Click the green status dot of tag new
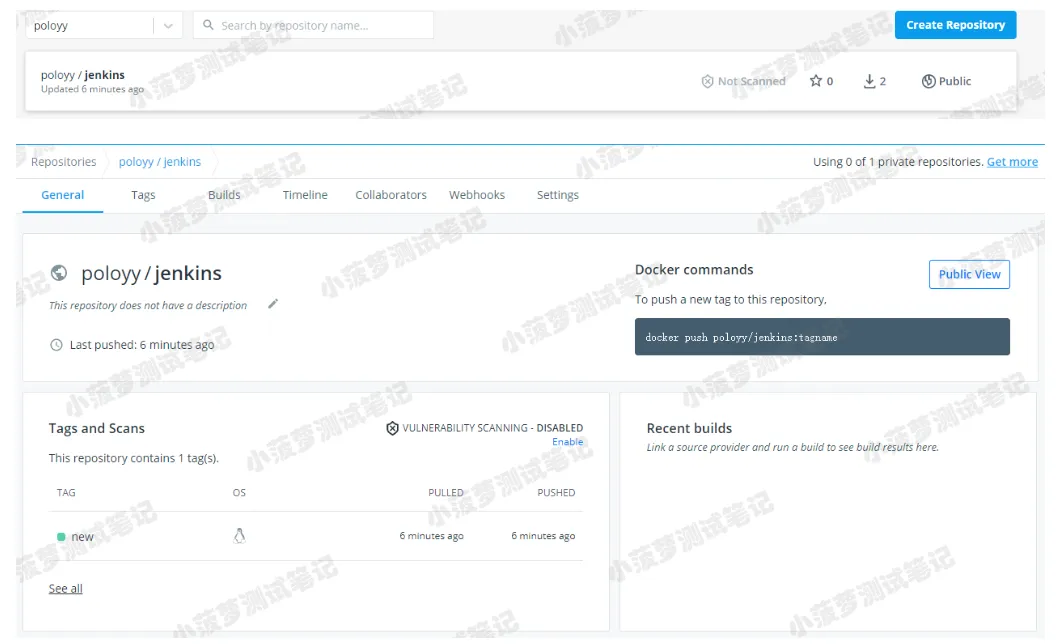Viewport: 1057px width, 644px height. click(x=61, y=537)
